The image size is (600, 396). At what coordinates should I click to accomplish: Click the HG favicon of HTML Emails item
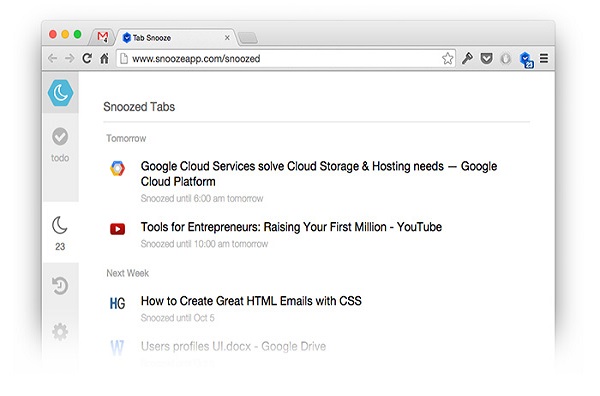117,303
